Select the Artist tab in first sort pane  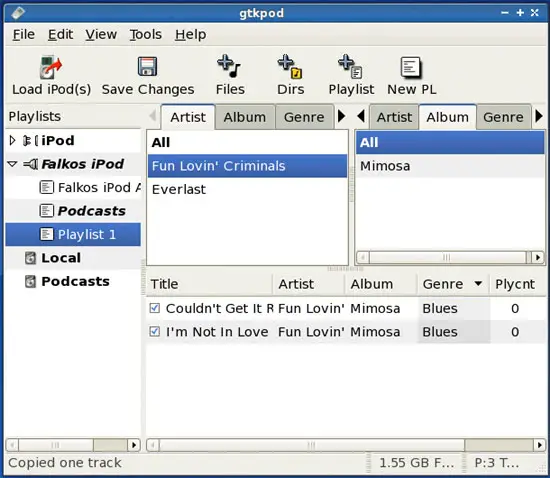188,117
